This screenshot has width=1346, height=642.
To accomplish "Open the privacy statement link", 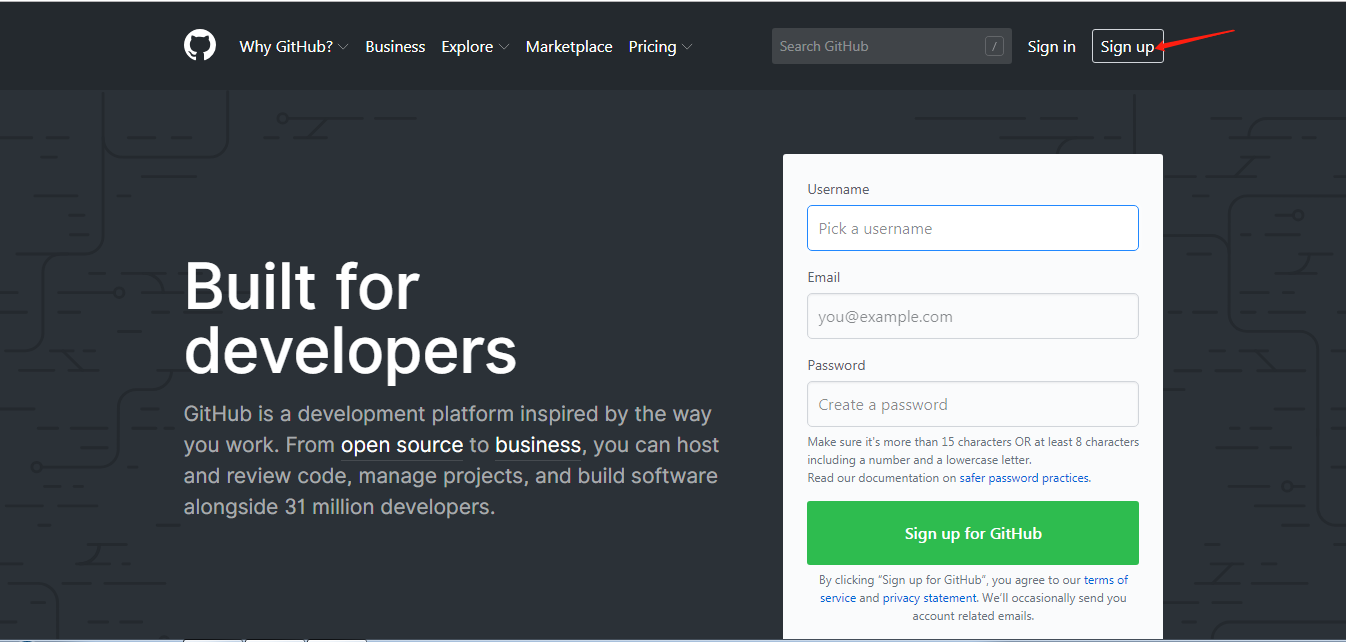I will click(x=929, y=598).
